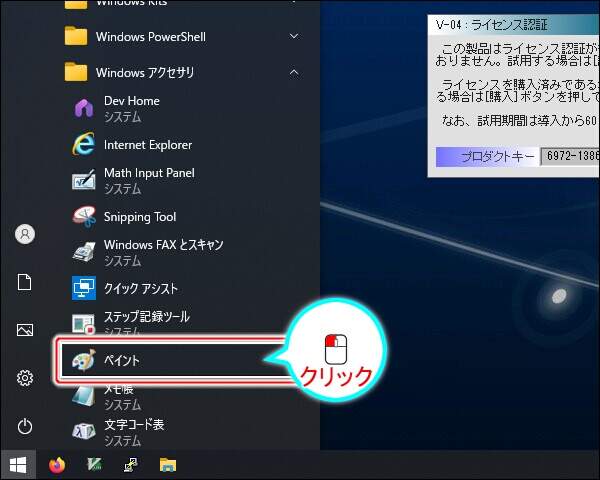Image resolution: width=600 pixels, height=480 pixels.
Task: Open the network tool taskbar icon
Action: (x=131, y=465)
